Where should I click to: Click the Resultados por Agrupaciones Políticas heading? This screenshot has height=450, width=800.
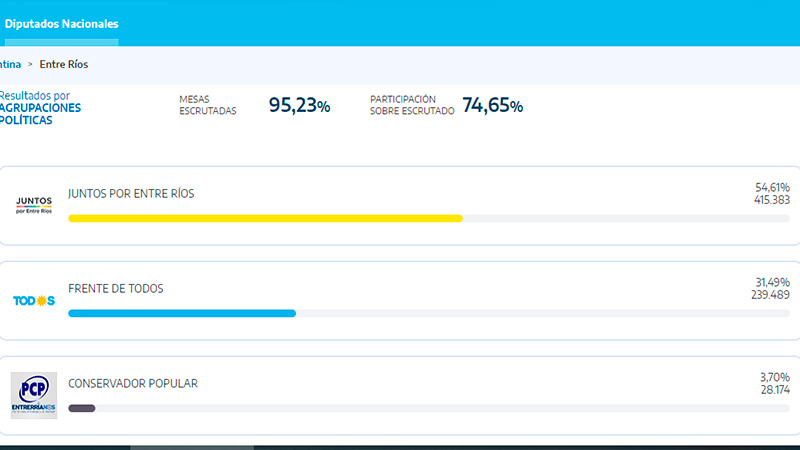tap(40, 108)
